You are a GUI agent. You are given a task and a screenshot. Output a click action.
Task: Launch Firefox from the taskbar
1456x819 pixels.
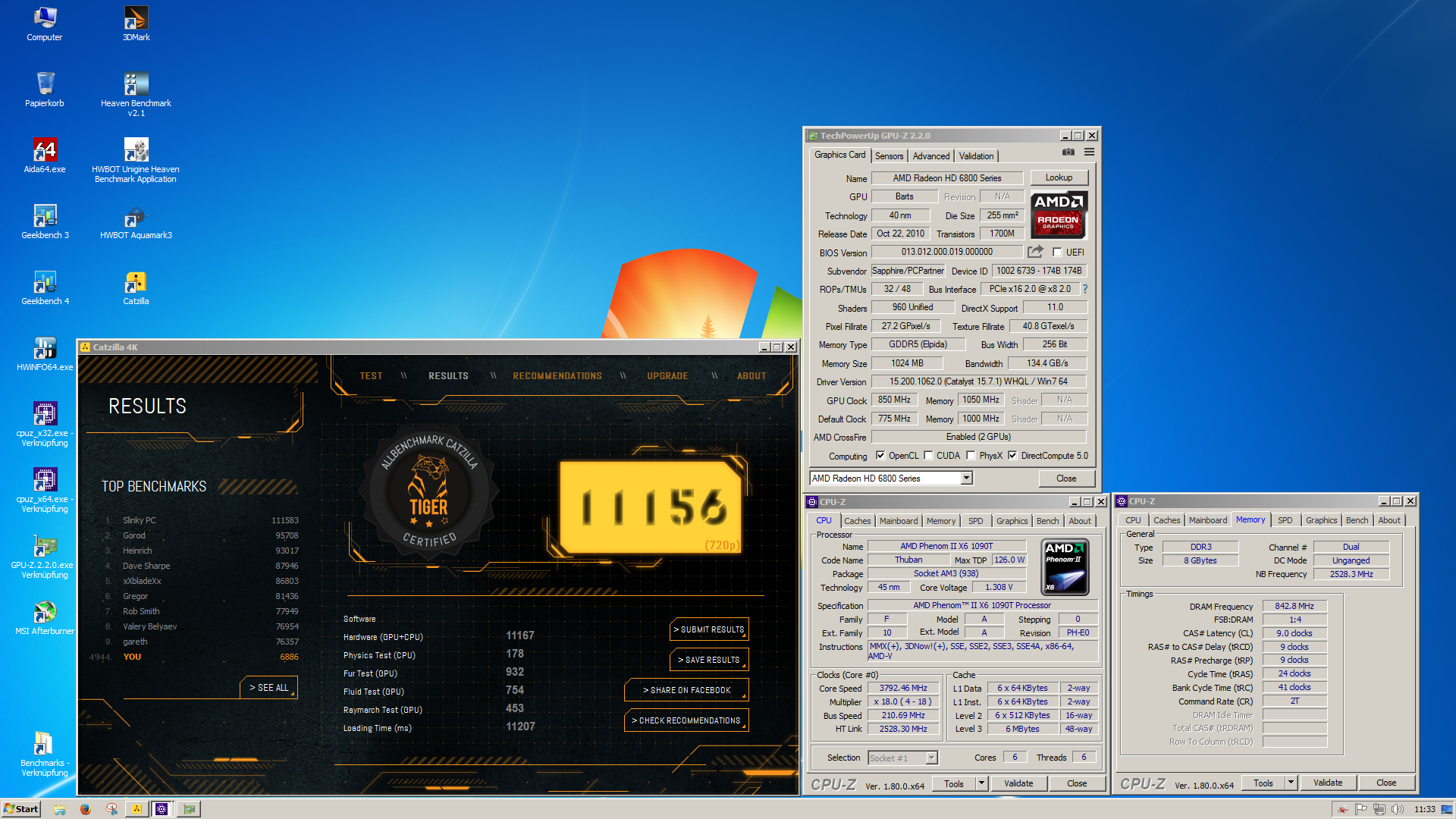(x=86, y=809)
